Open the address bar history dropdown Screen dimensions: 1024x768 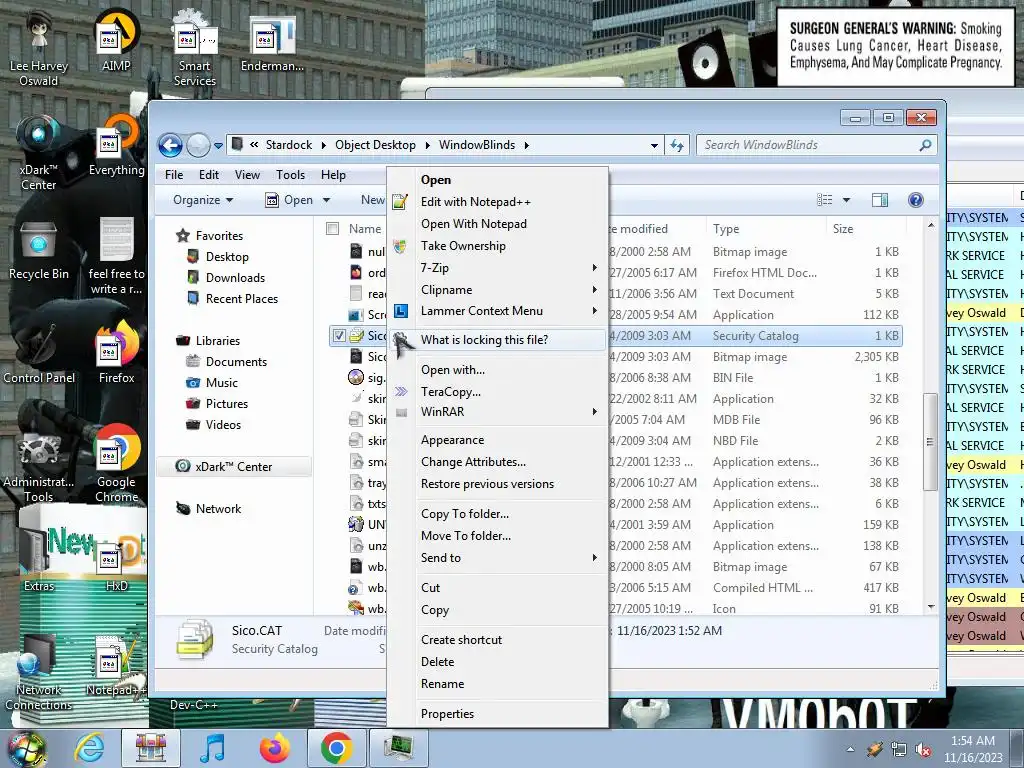click(x=654, y=145)
